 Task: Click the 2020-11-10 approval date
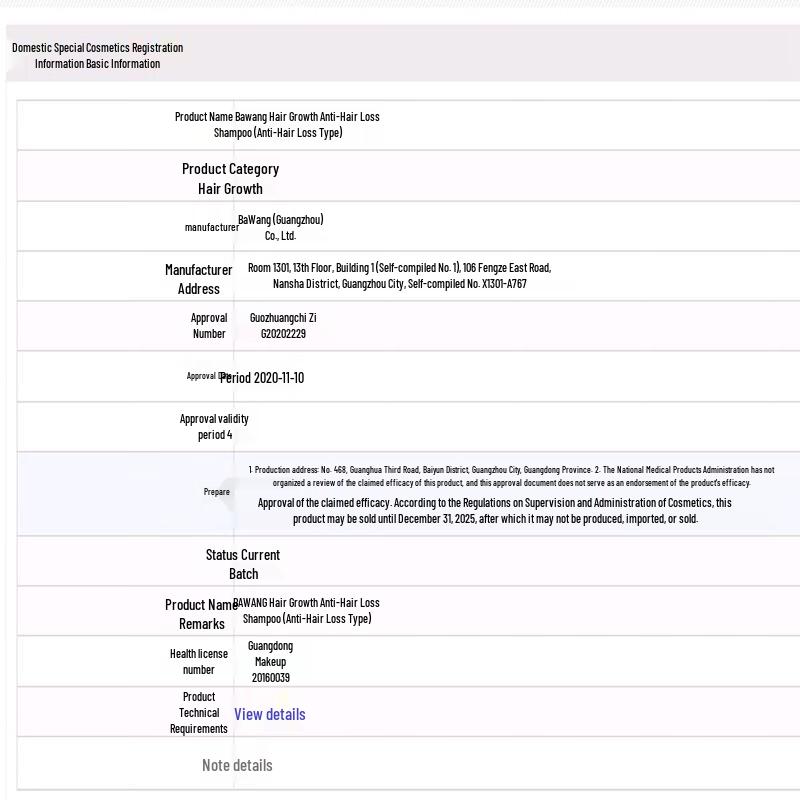pos(263,378)
